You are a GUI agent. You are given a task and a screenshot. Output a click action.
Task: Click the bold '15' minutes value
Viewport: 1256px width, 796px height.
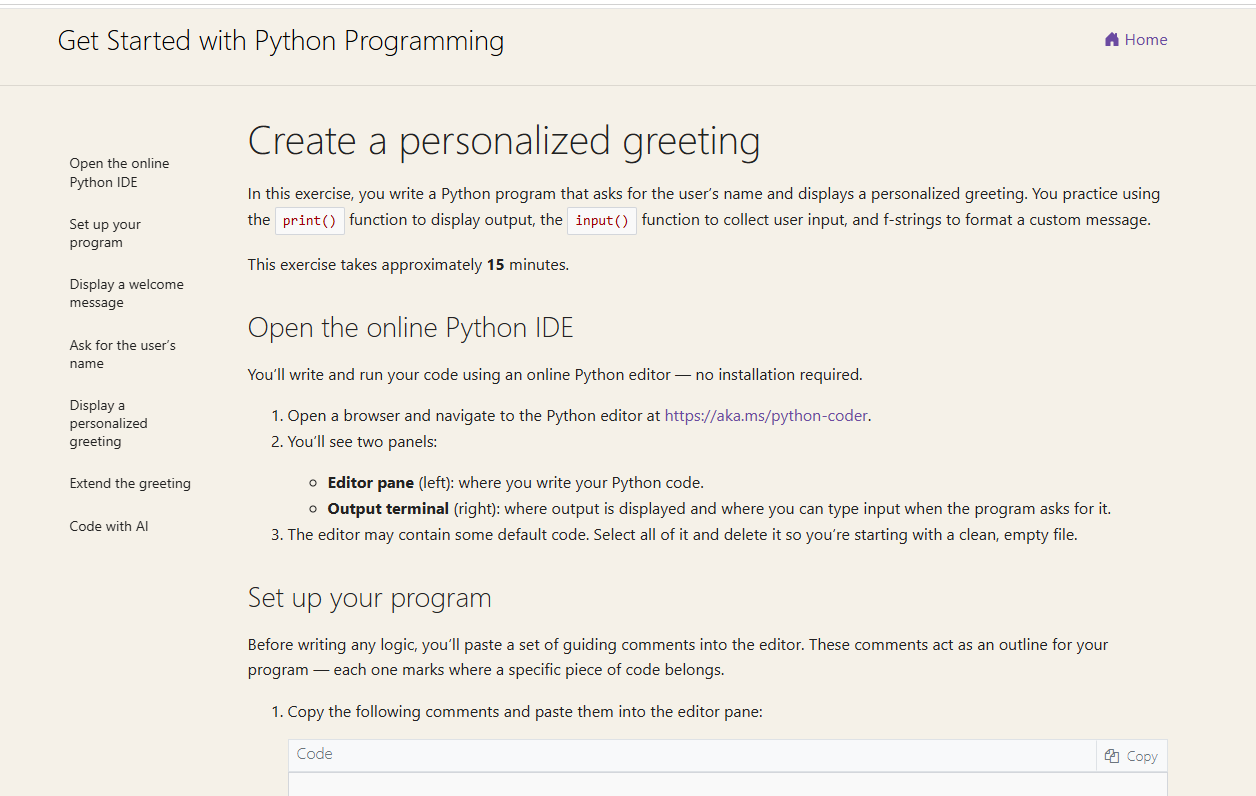496,265
